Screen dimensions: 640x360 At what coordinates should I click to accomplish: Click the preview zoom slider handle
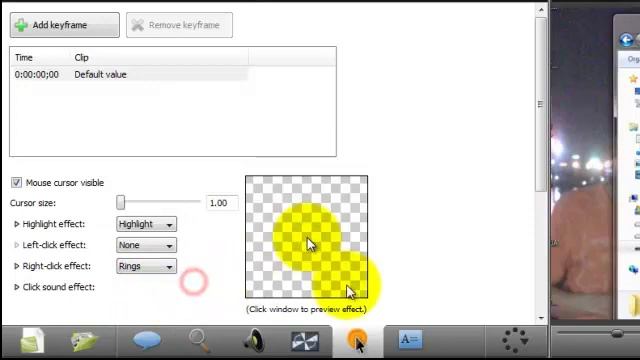617,333
